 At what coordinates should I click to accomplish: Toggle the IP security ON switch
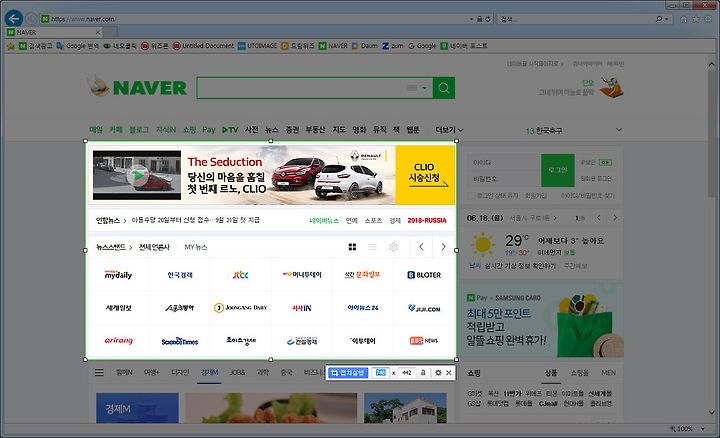(x=606, y=162)
